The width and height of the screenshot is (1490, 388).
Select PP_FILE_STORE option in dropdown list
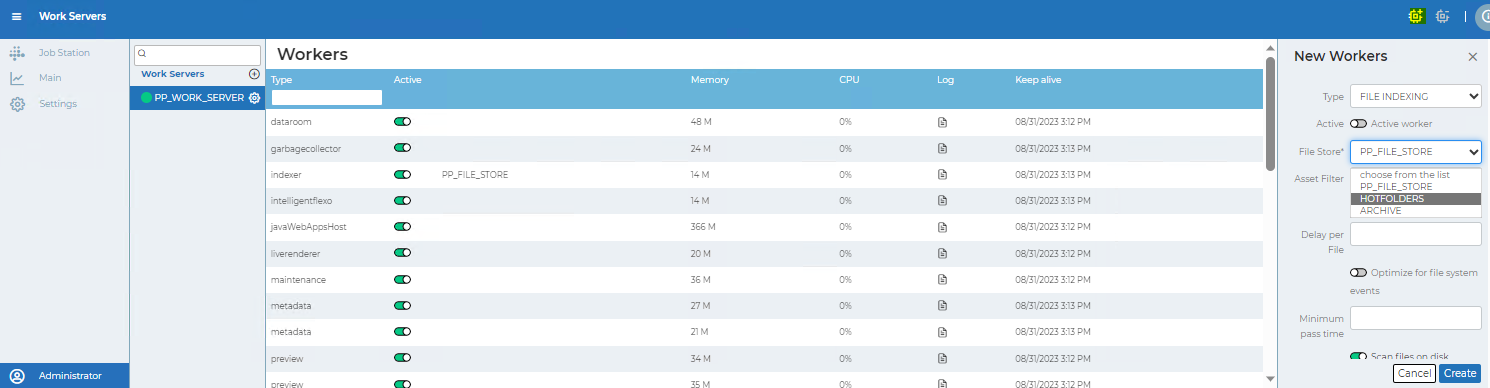click(1415, 187)
